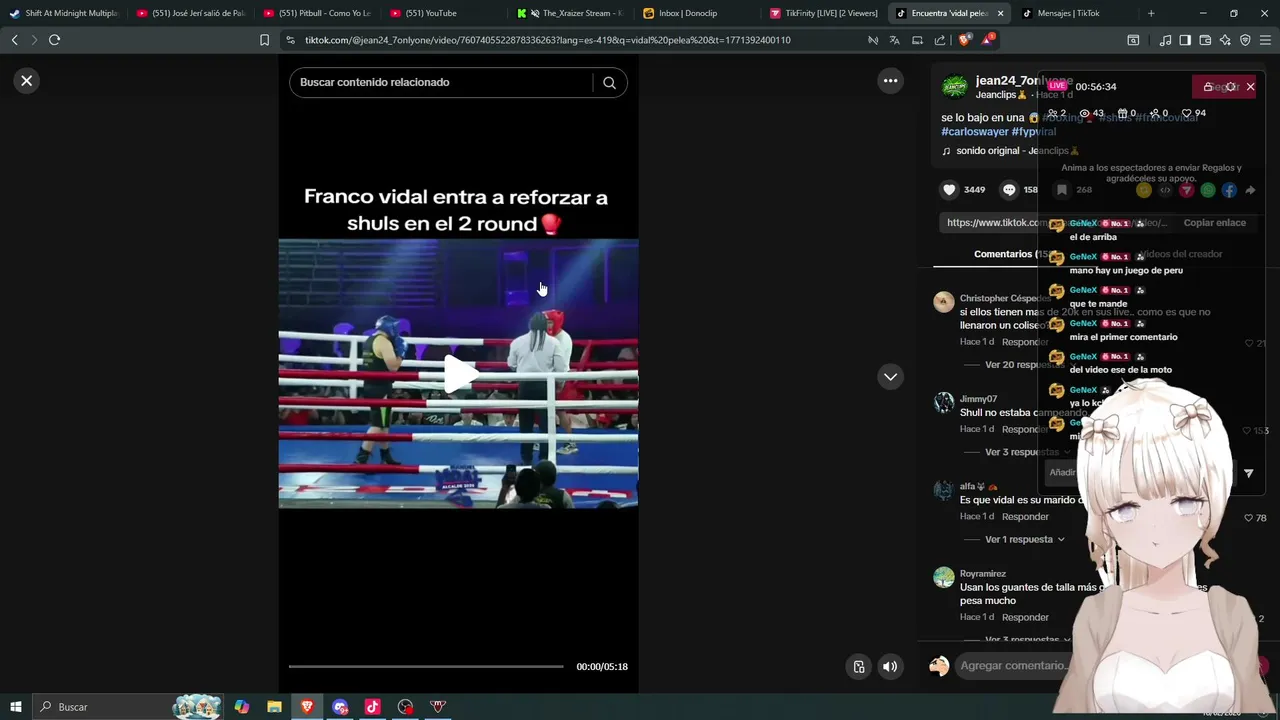1280x720 pixels.
Task: Like the video with heart icon 3449
Action: (x=949, y=190)
